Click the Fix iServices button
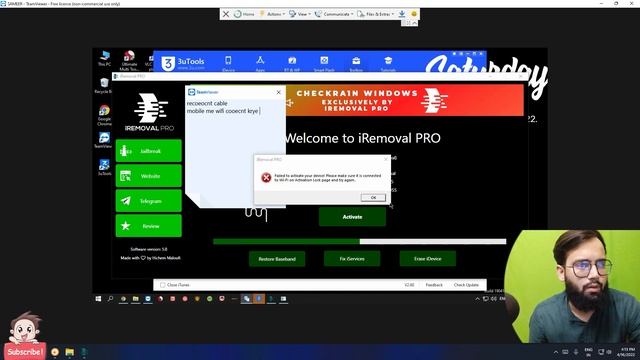Viewport: 640px width, 360px height. coord(352,259)
